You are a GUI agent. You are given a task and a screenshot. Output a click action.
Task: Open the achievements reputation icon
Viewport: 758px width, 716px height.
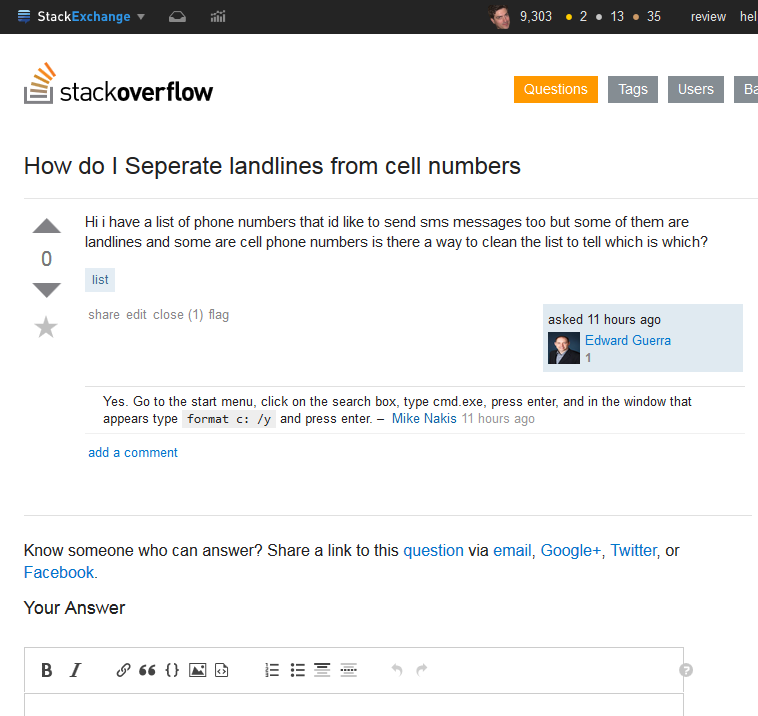[218, 17]
